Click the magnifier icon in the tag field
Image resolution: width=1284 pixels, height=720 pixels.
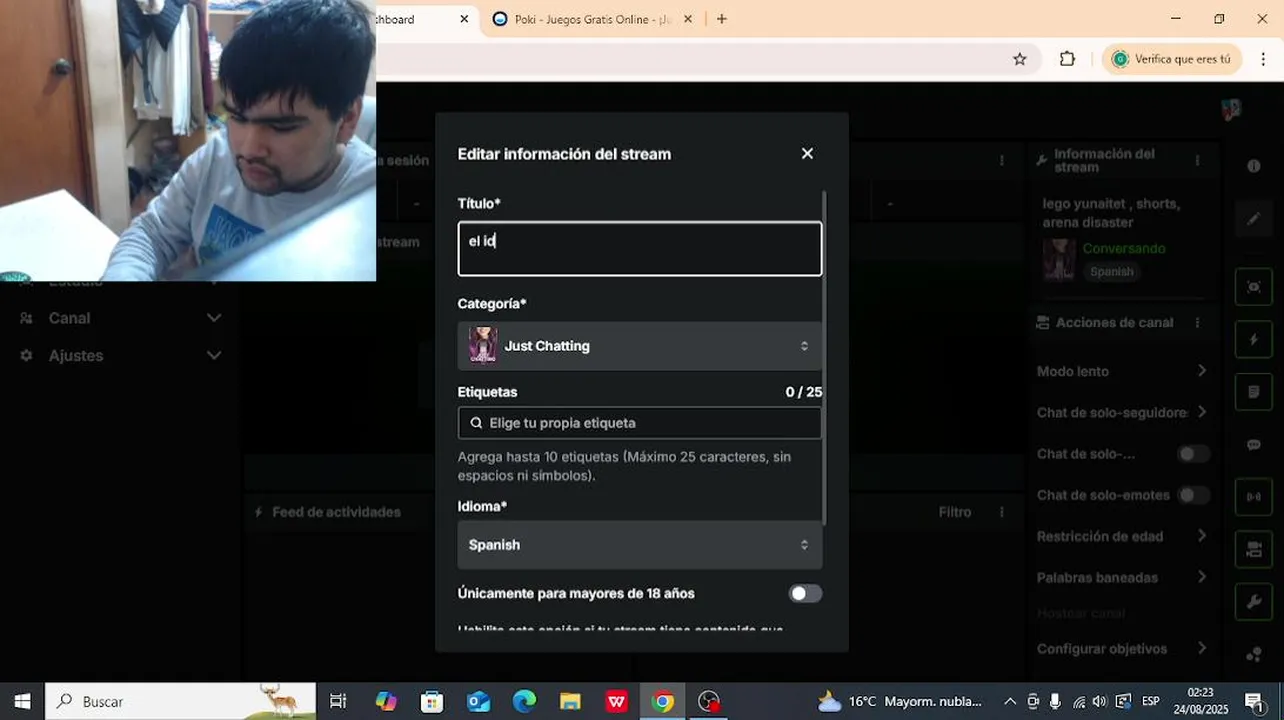coord(476,423)
